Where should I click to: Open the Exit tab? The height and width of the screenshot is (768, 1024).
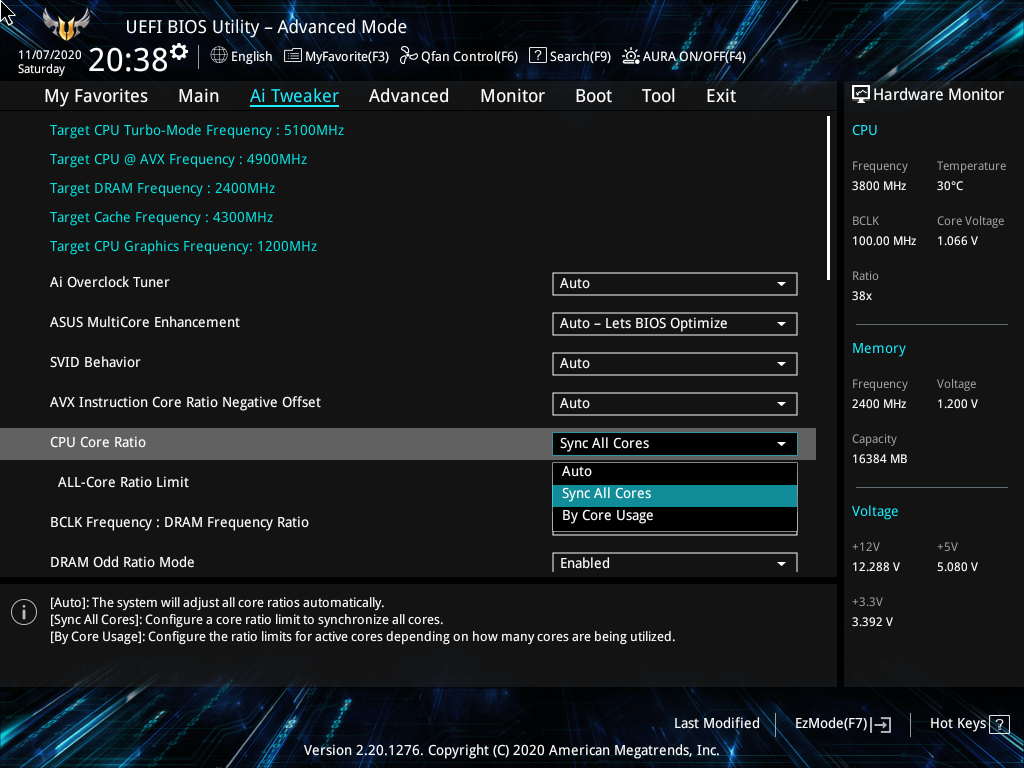tap(721, 96)
